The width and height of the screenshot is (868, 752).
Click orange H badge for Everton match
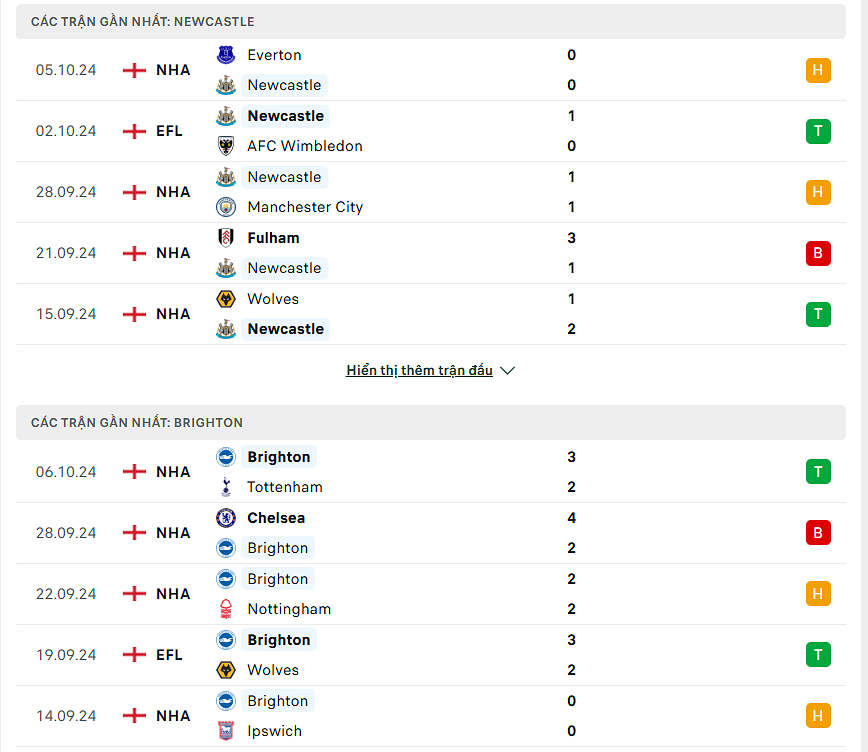pyautogui.click(x=818, y=70)
